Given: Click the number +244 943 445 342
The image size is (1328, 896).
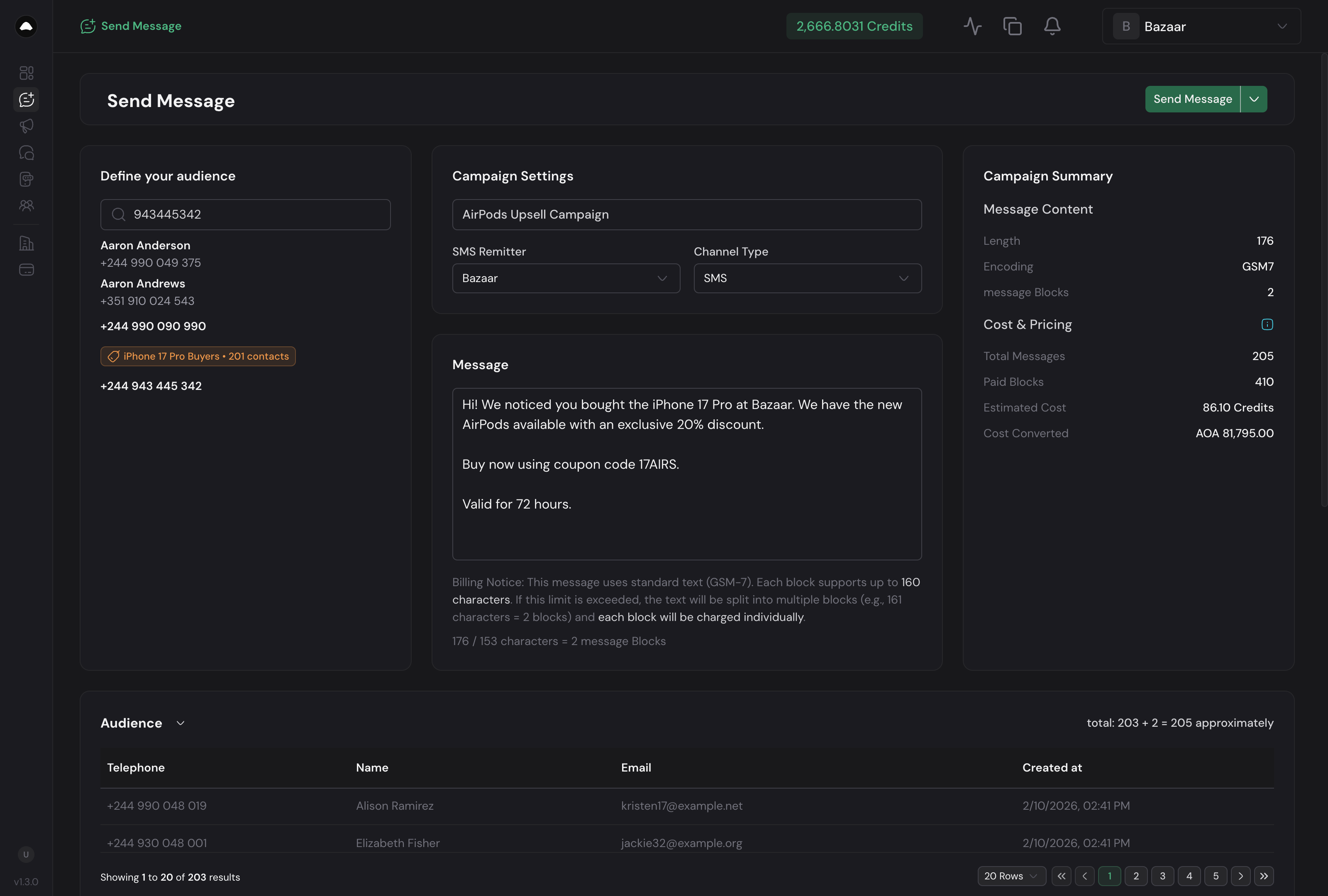Looking at the screenshot, I should pos(151,386).
